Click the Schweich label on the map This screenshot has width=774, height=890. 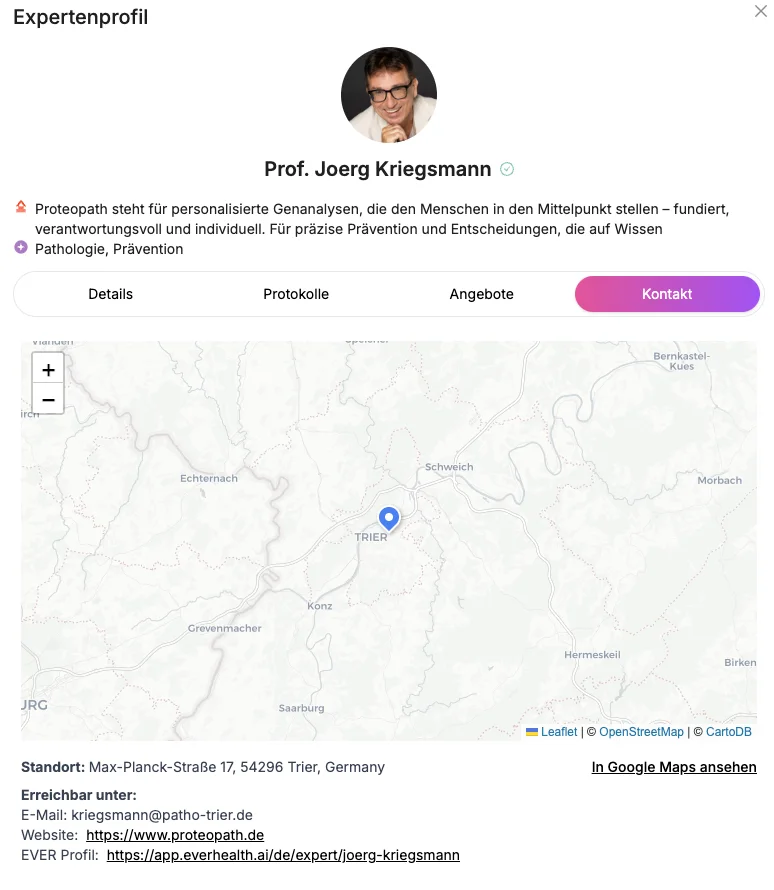pyautogui.click(x=449, y=467)
